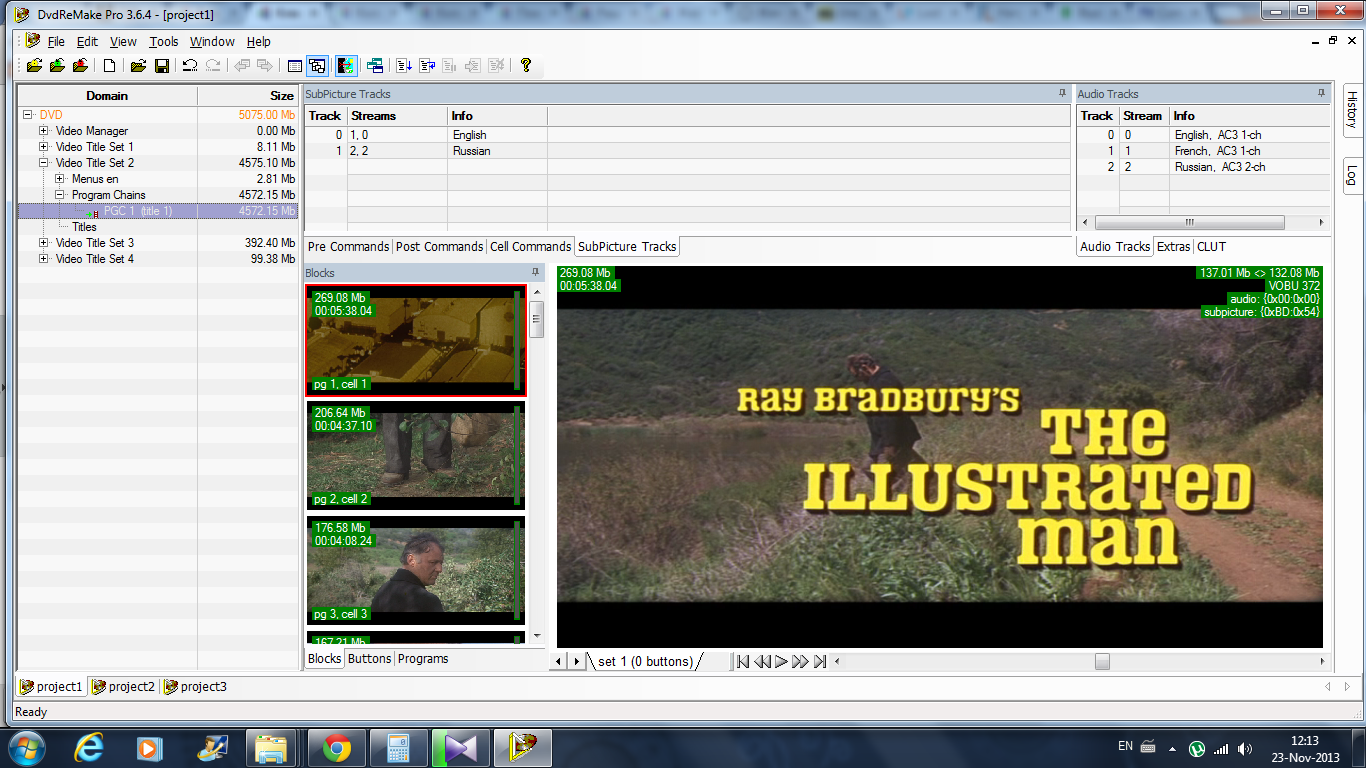The width and height of the screenshot is (1366, 768).
Task: Switch to the Buttons tab
Action: tap(370, 659)
